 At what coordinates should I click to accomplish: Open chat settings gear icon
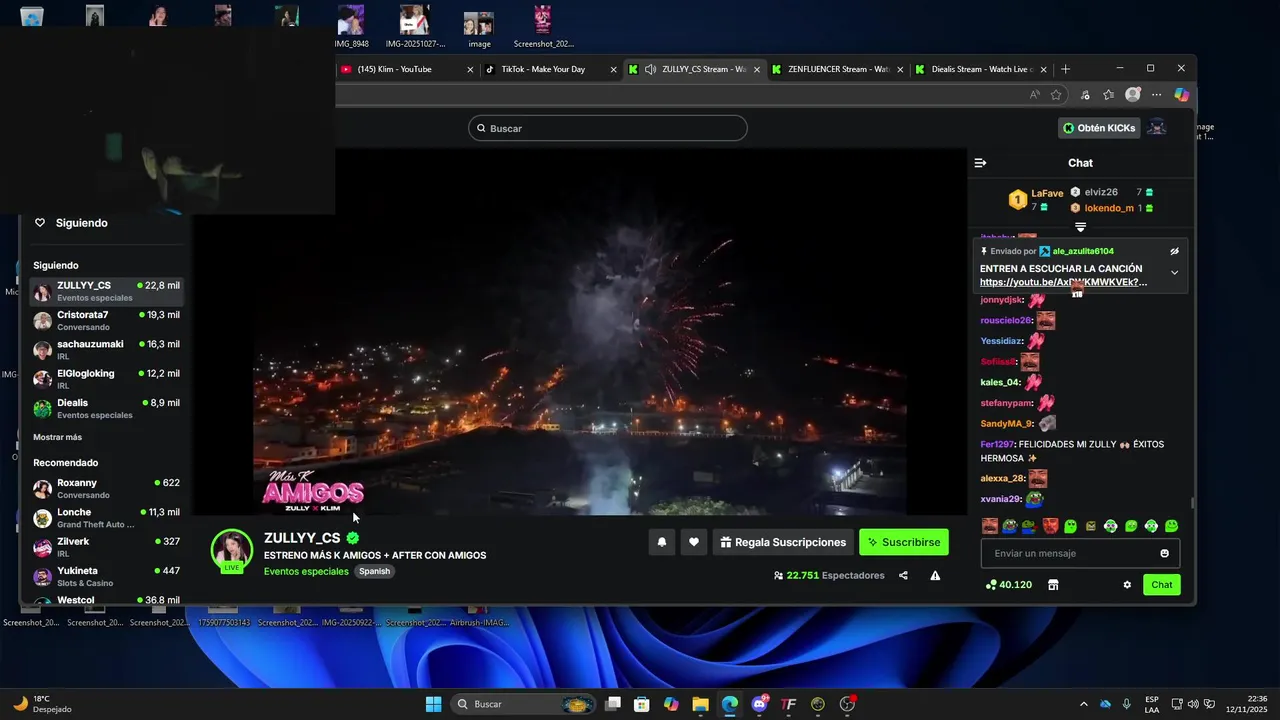(1127, 585)
